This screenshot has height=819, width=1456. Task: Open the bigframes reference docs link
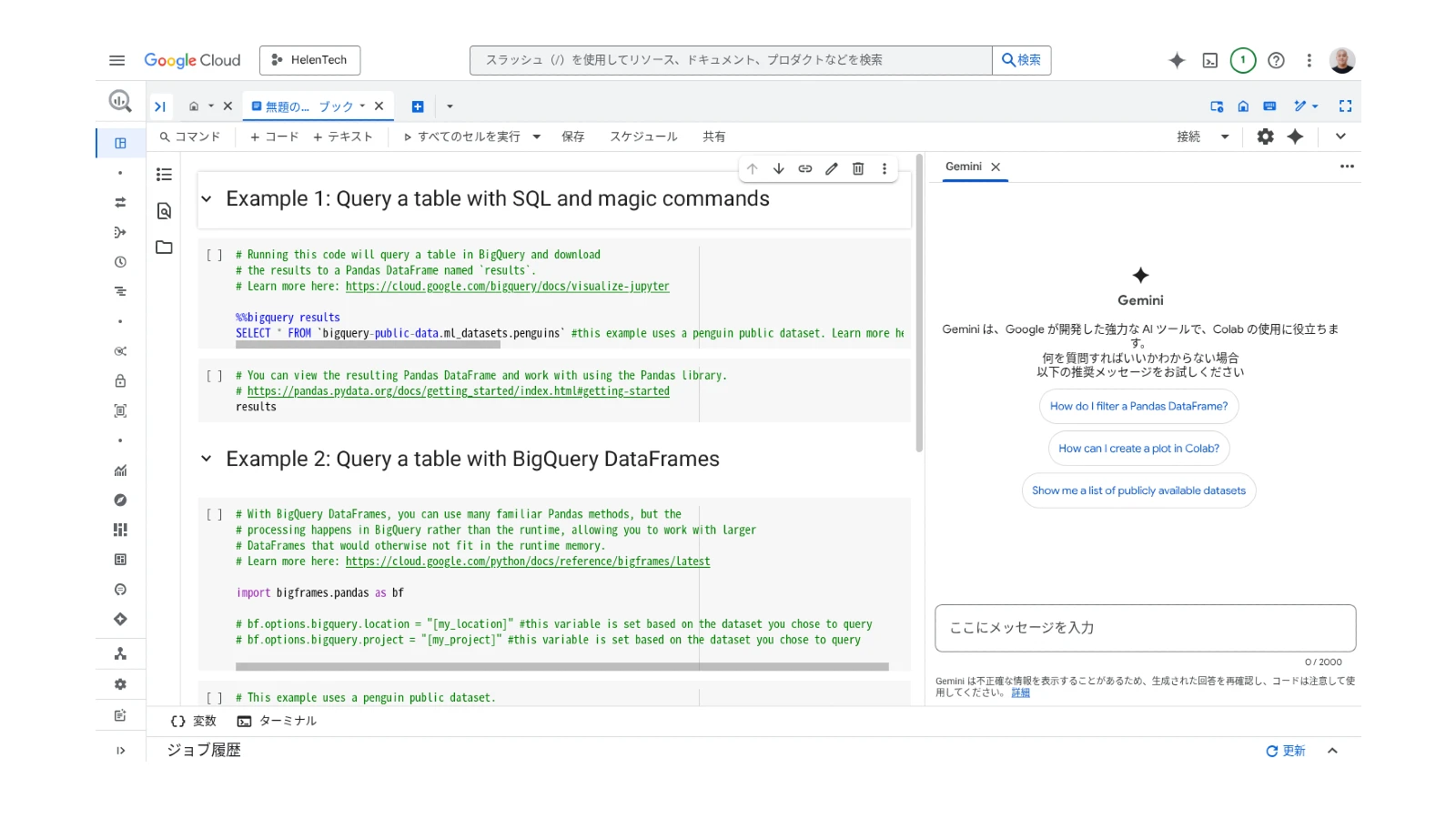[528, 561]
